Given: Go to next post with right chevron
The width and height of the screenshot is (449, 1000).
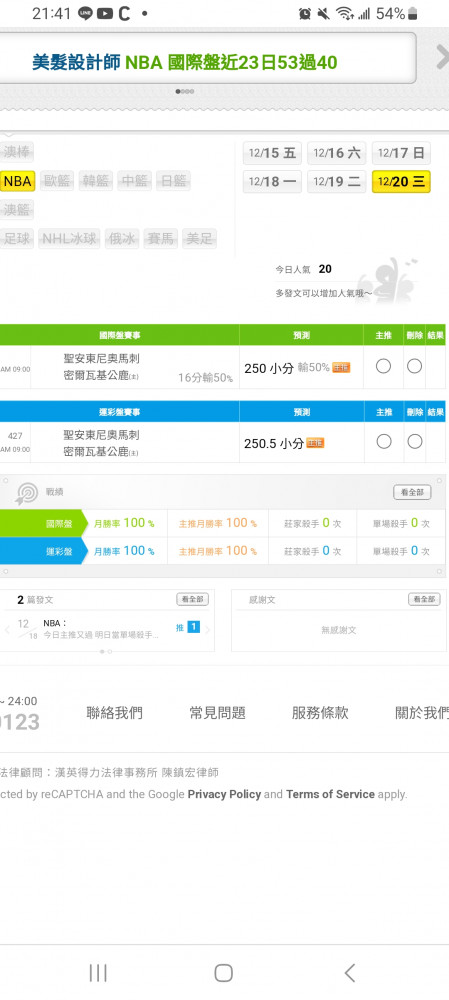Looking at the screenshot, I should 207,629.
